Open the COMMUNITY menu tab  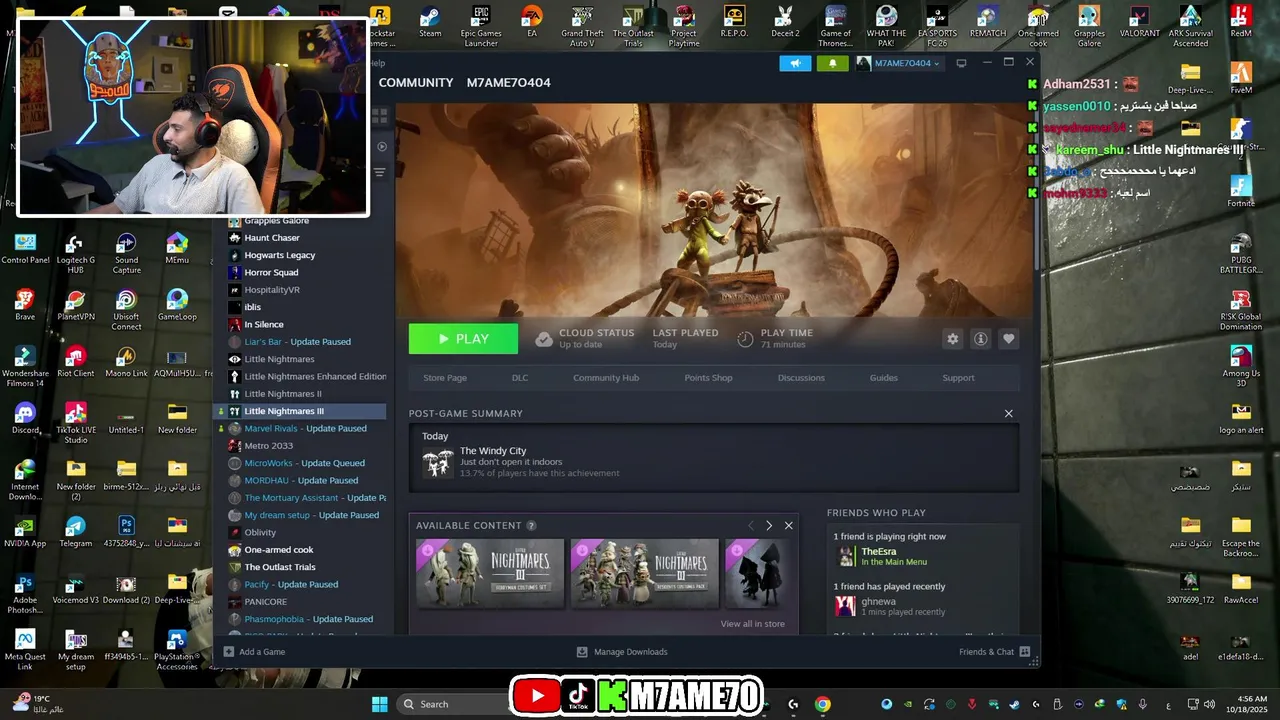tap(416, 83)
